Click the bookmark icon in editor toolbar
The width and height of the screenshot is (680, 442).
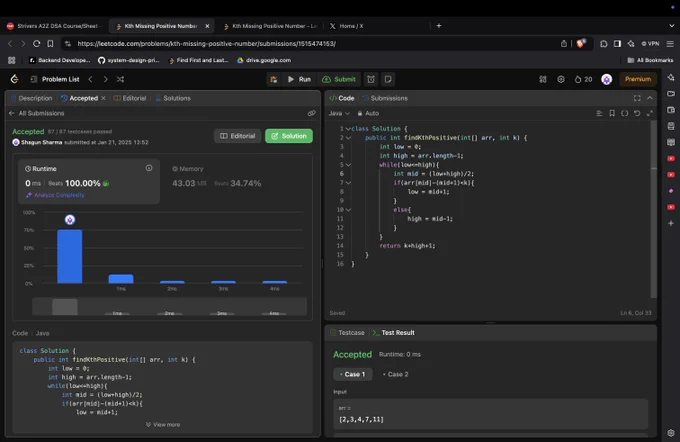(612, 113)
